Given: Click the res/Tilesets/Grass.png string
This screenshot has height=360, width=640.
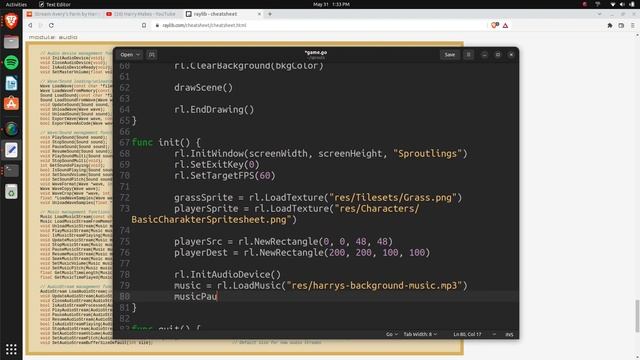Looking at the screenshot, I should pyautogui.click(x=393, y=198).
